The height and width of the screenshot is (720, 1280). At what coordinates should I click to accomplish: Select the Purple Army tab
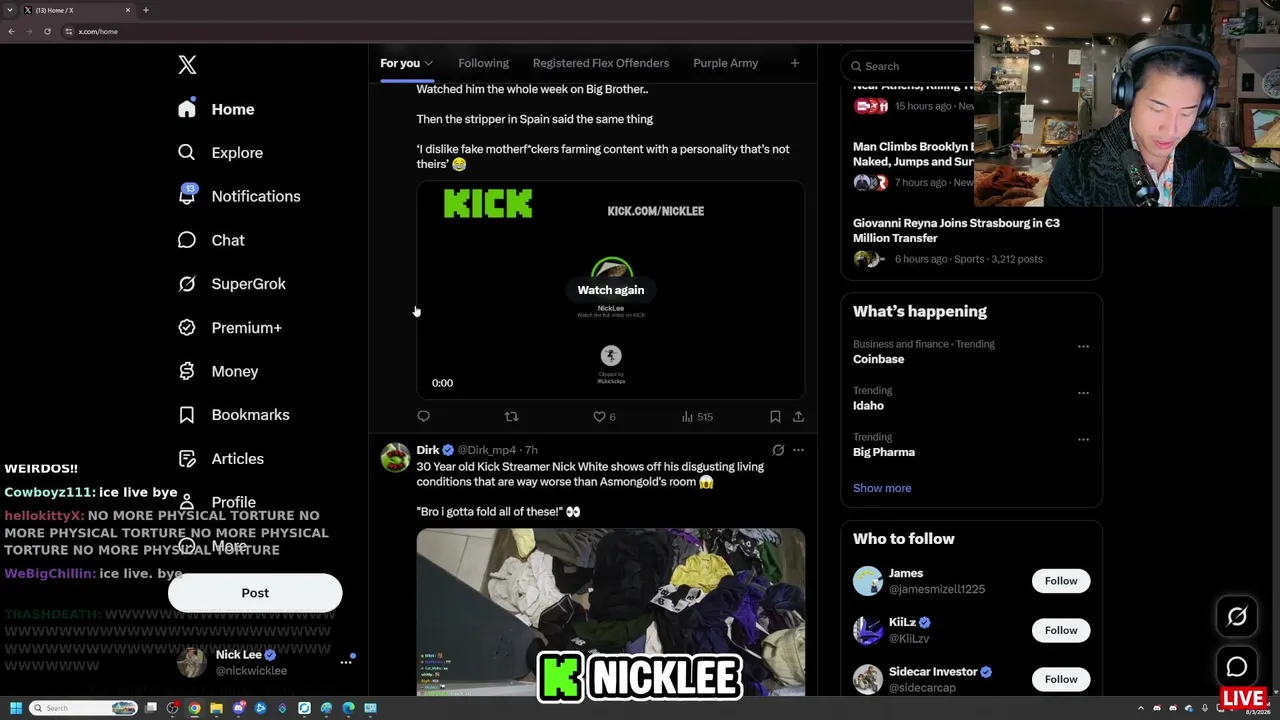pos(725,63)
